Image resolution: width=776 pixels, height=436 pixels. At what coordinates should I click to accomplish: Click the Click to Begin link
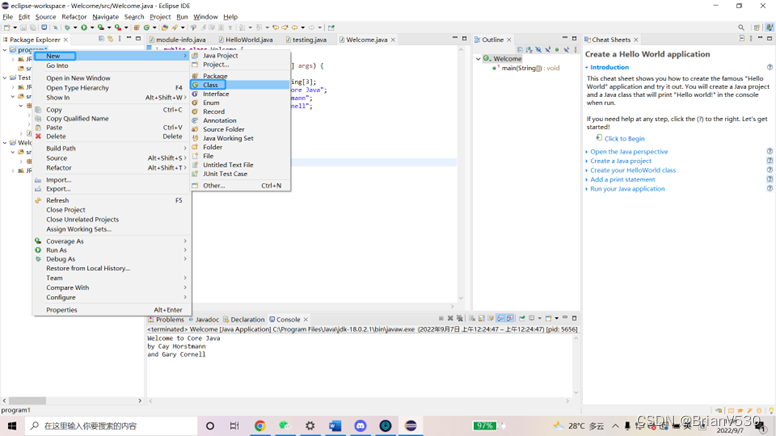pyautogui.click(x=624, y=139)
